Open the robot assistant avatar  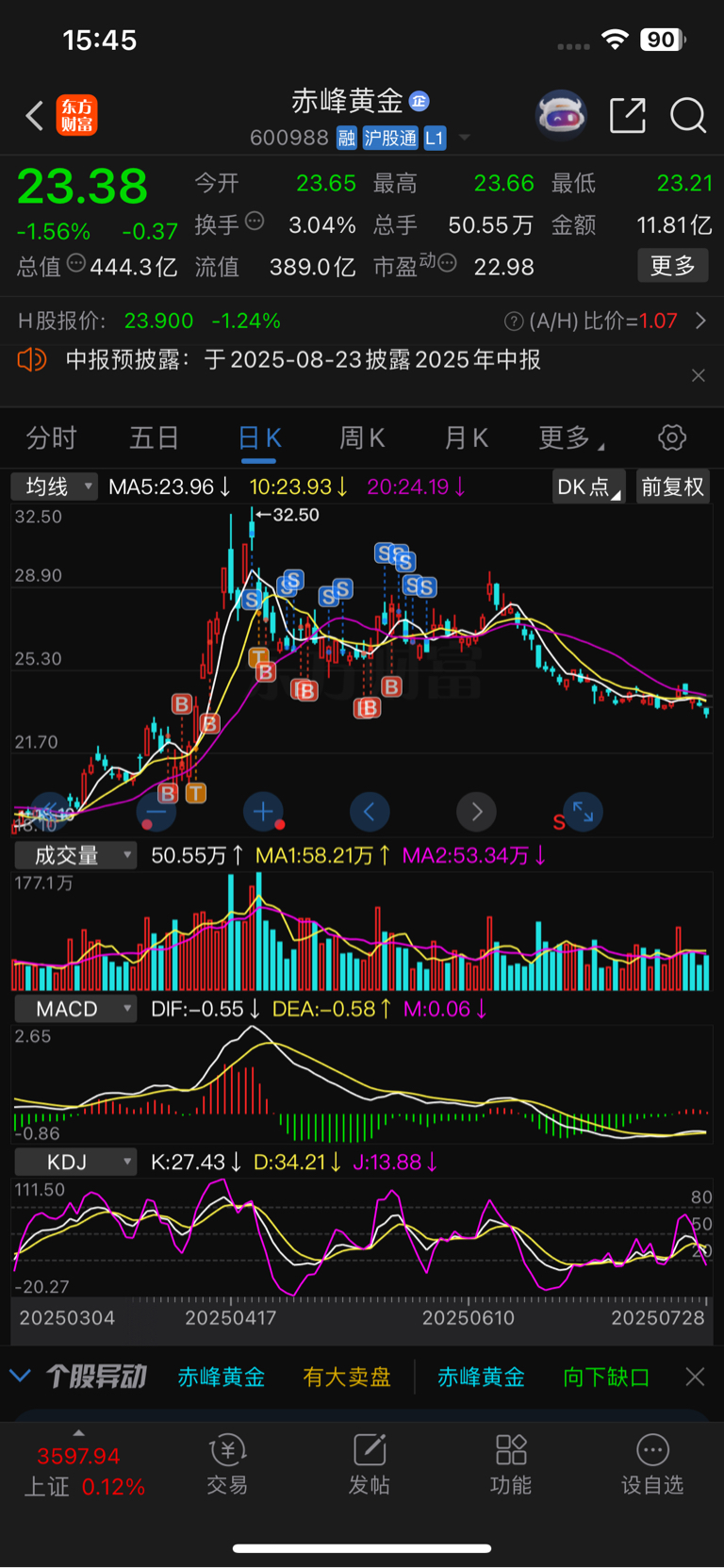point(561,115)
